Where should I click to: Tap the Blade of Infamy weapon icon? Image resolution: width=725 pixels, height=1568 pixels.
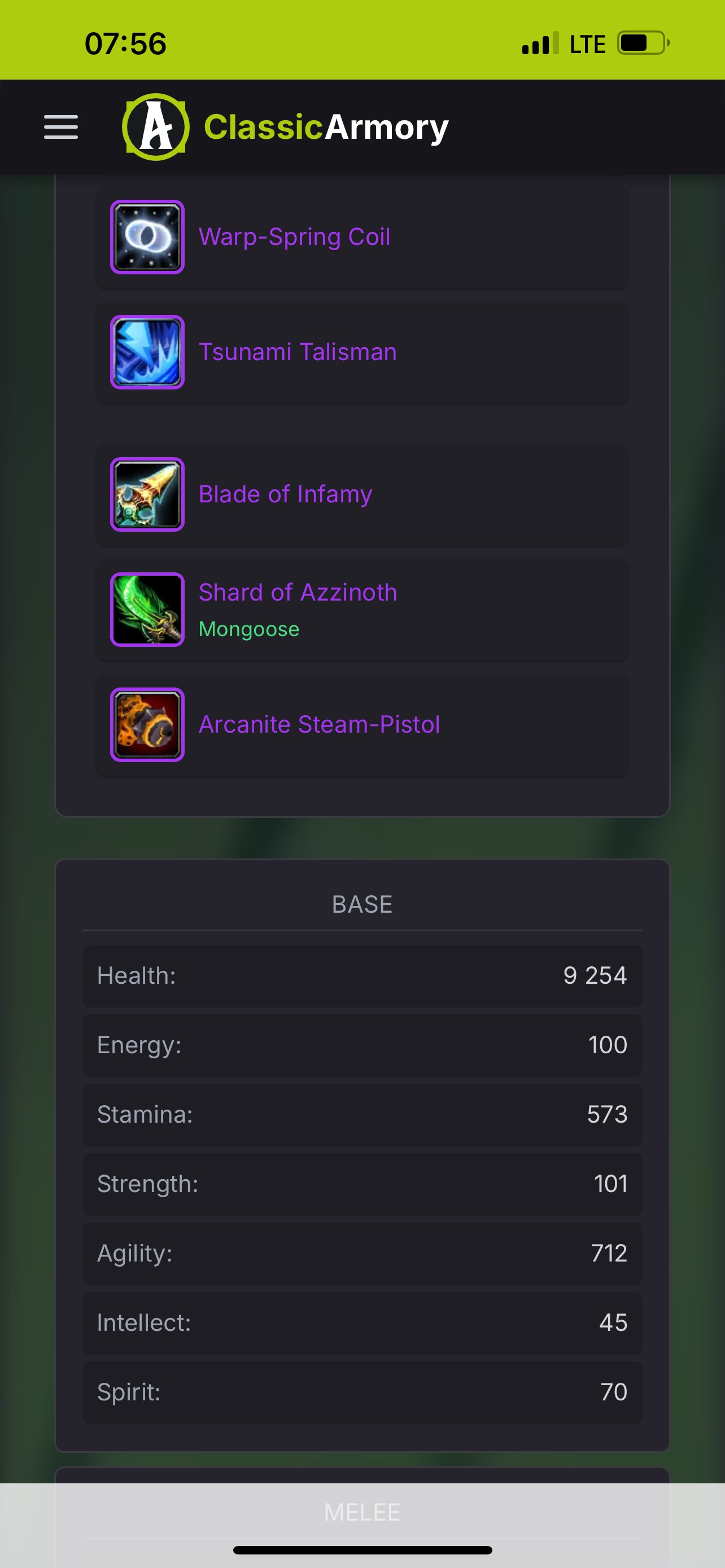(147, 494)
